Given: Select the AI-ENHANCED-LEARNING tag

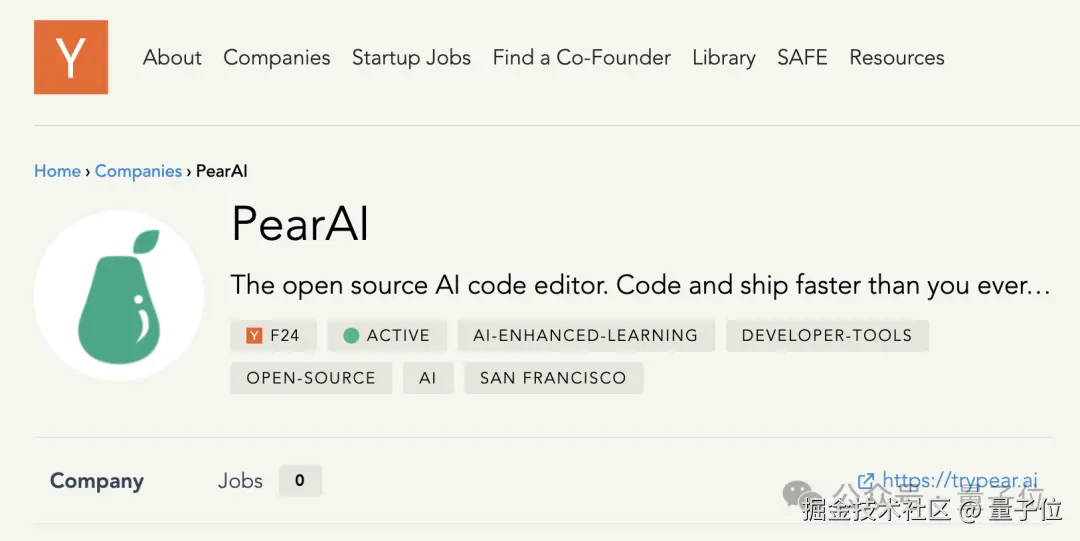Looking at the screenshot, I should 585,336.
